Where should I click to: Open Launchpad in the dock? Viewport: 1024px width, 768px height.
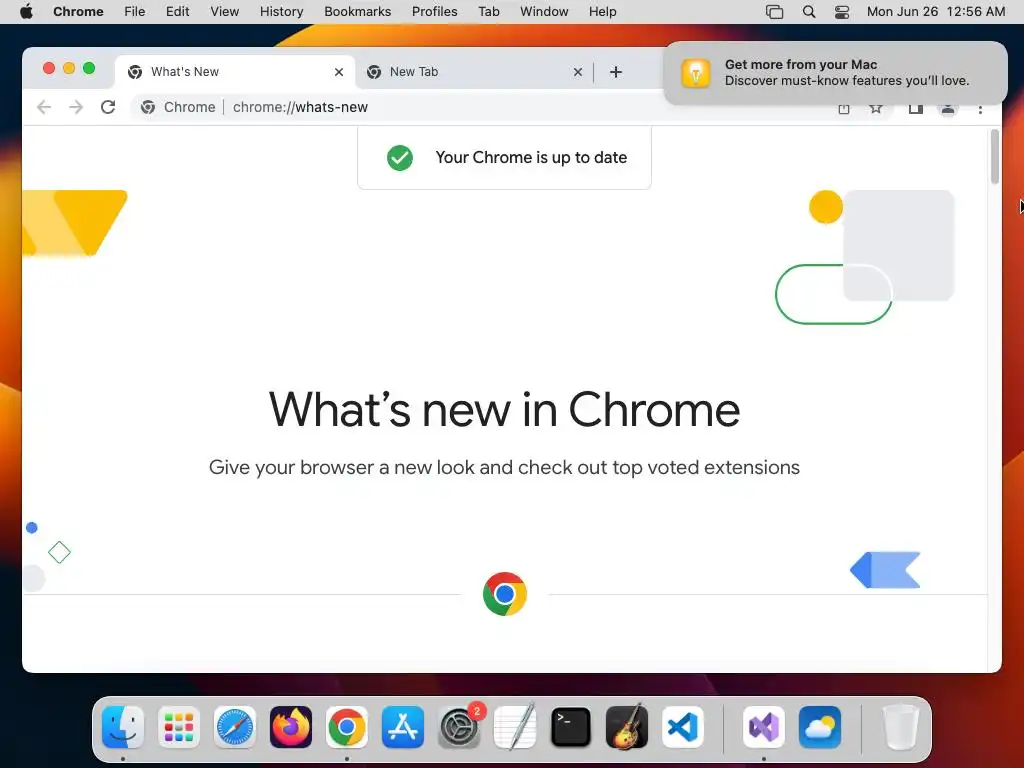click(178, 727)
